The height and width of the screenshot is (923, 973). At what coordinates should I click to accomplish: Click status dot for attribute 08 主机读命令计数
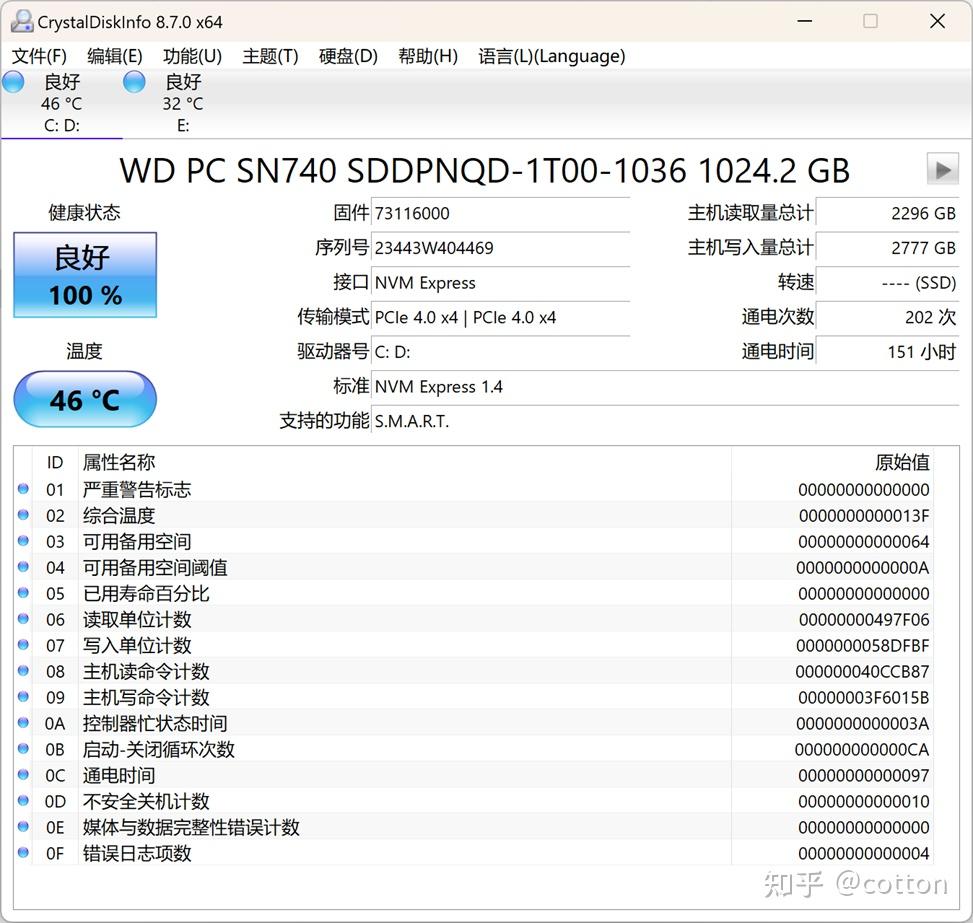[x=24, y=671]
